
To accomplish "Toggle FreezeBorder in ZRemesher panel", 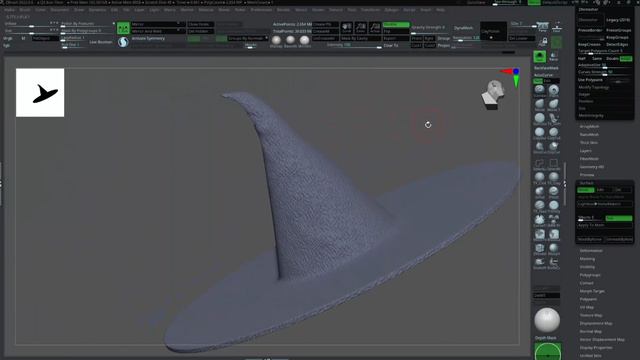I will click(590, 30).
